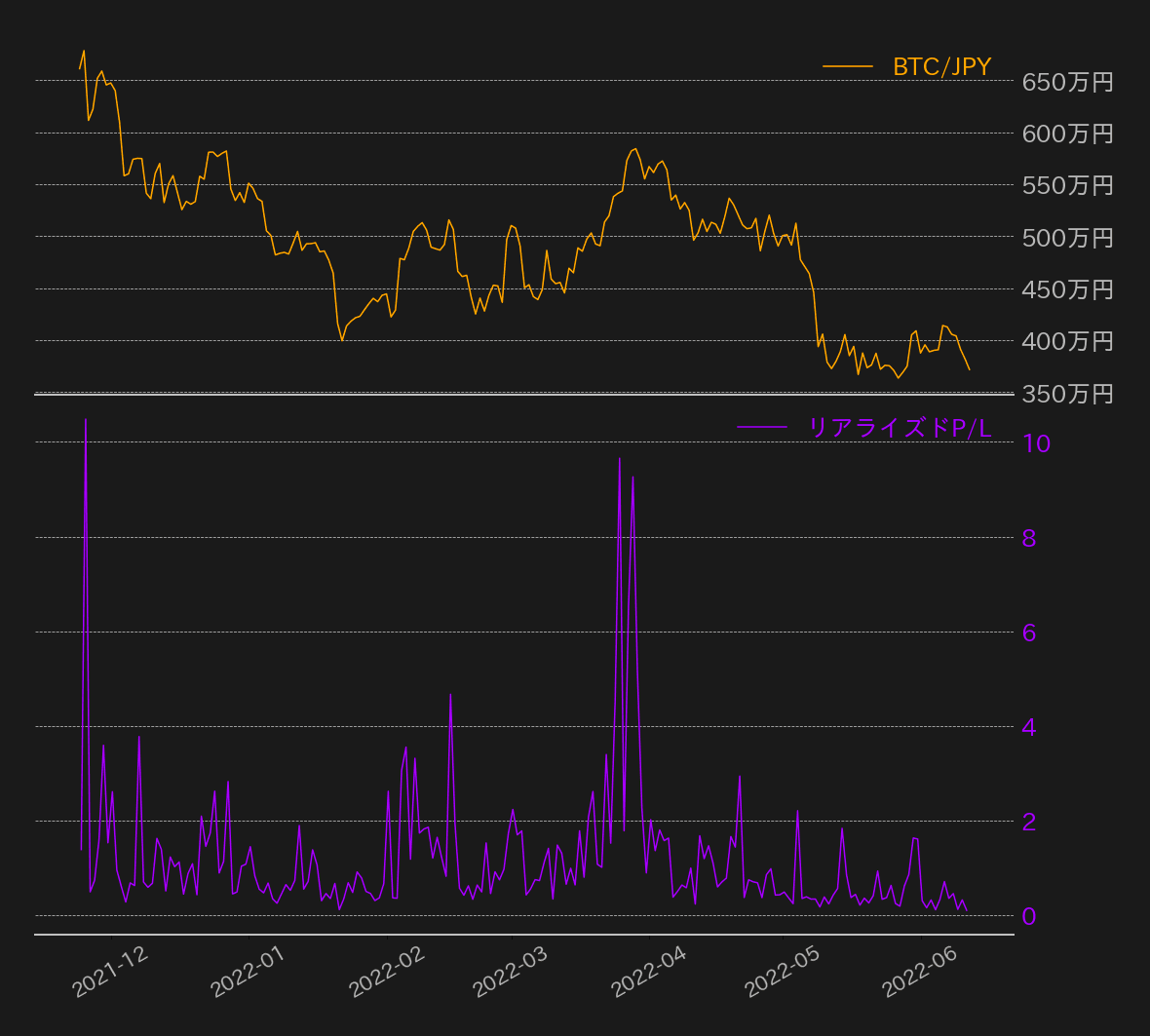The width and height of the screenshot is (1150, 1036).
Task: Select the purple 8 axis value
Action: [x=1029, y=538]
